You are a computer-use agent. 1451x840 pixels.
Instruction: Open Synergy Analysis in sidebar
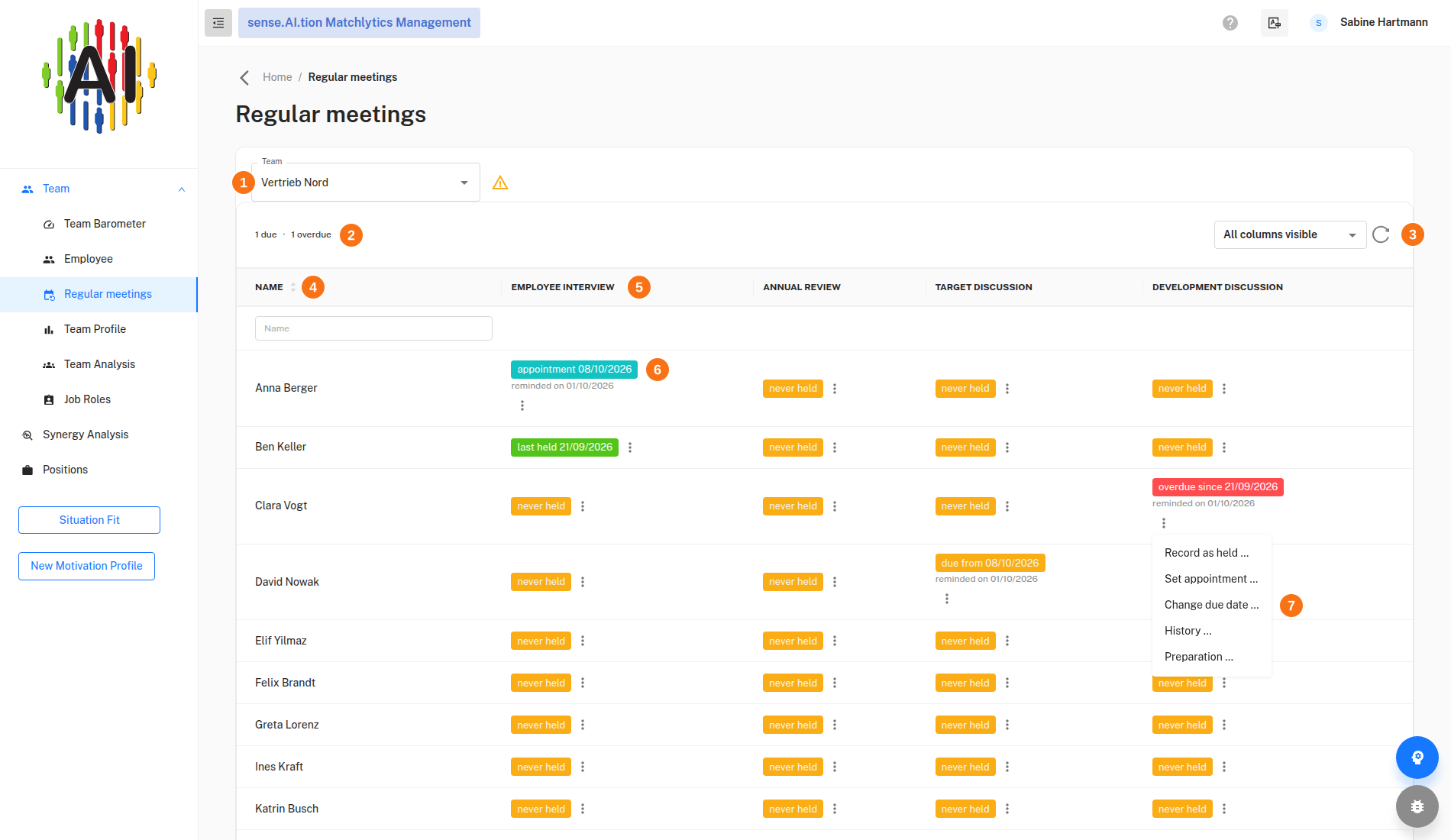click(99, 435)
